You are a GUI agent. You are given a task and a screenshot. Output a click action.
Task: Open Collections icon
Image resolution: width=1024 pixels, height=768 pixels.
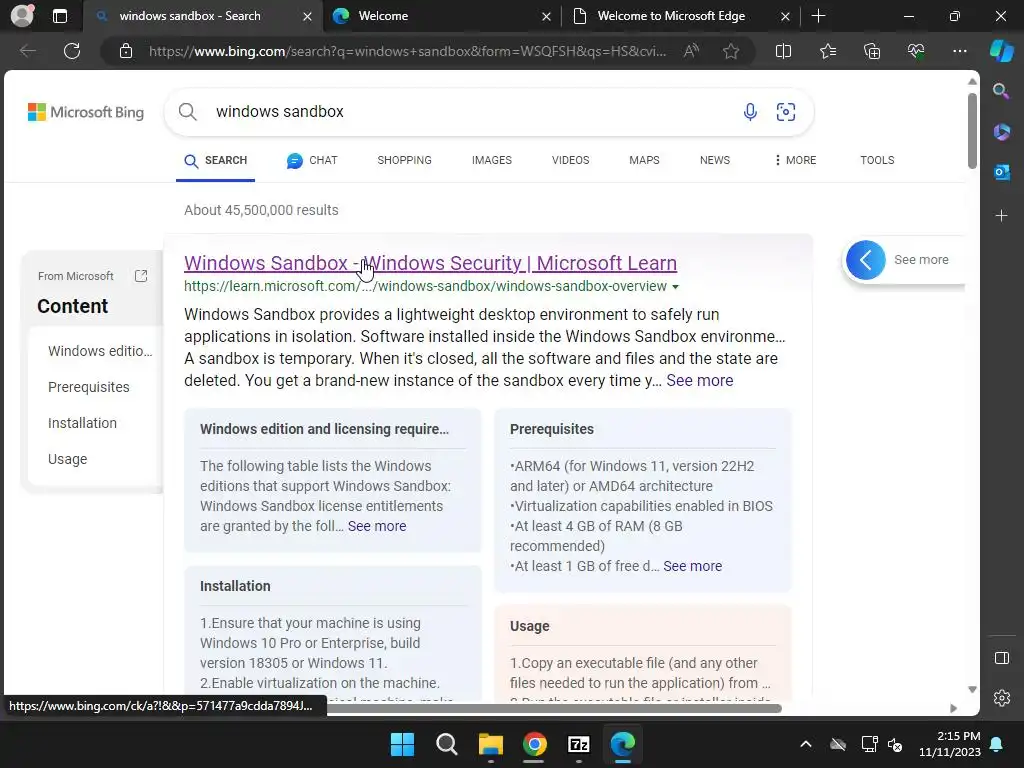pyautogui.click(x=872, y=51)
